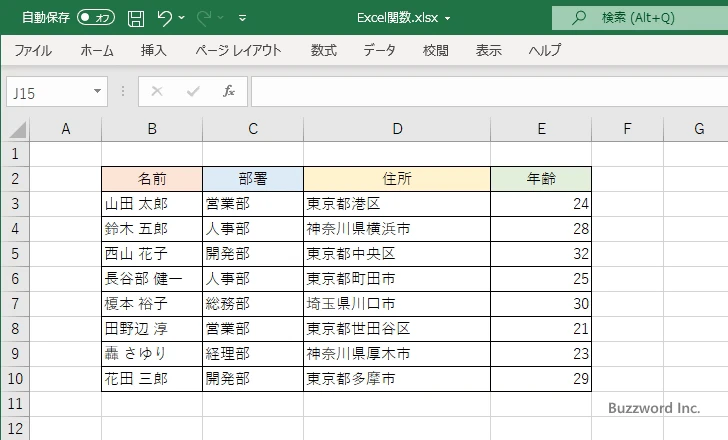The image size is (728, 440).
Task: Select the 東京都町田市 cell
Action: coord(397,279)
